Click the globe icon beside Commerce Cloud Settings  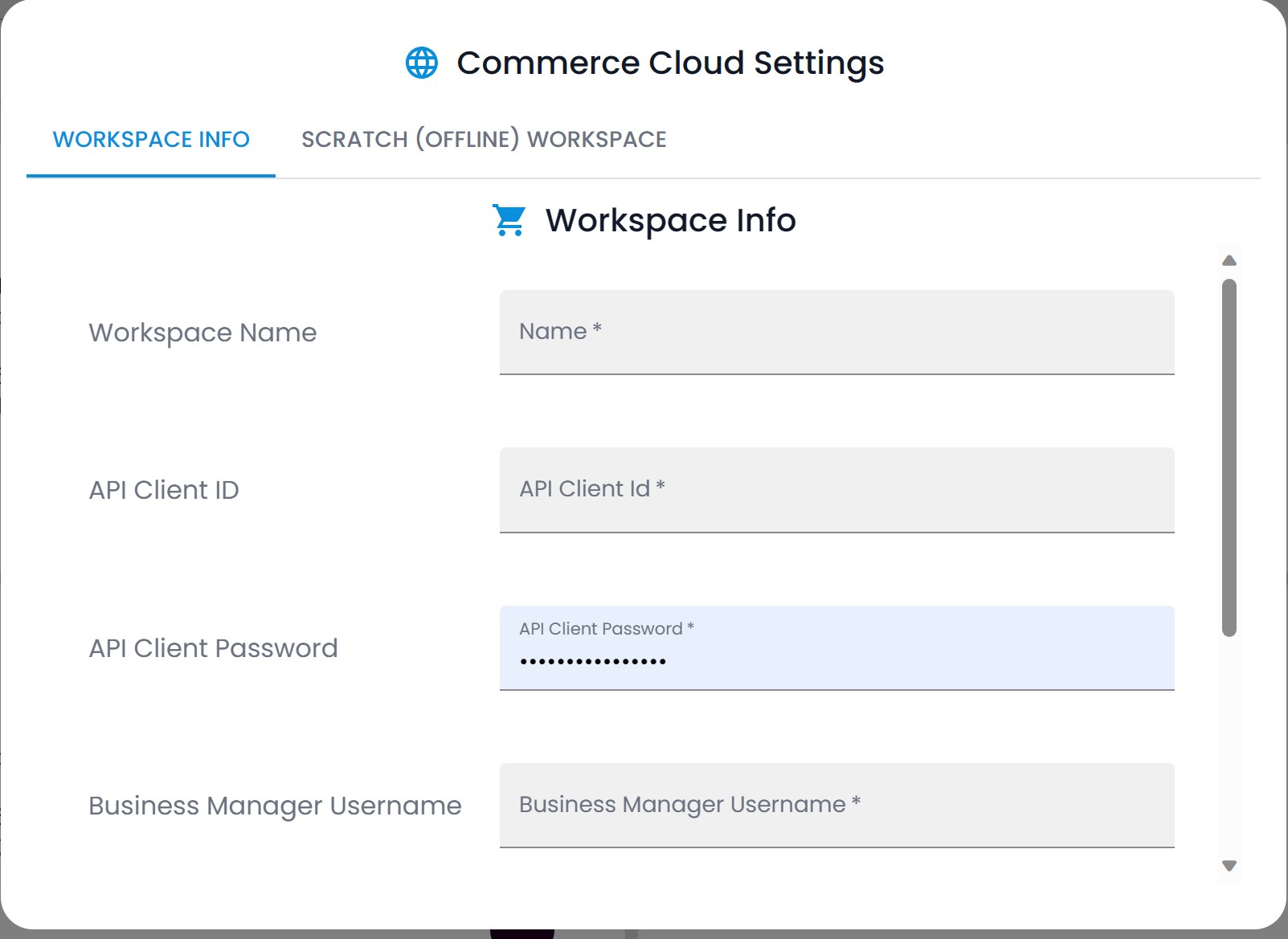click(x=422, y=63)
